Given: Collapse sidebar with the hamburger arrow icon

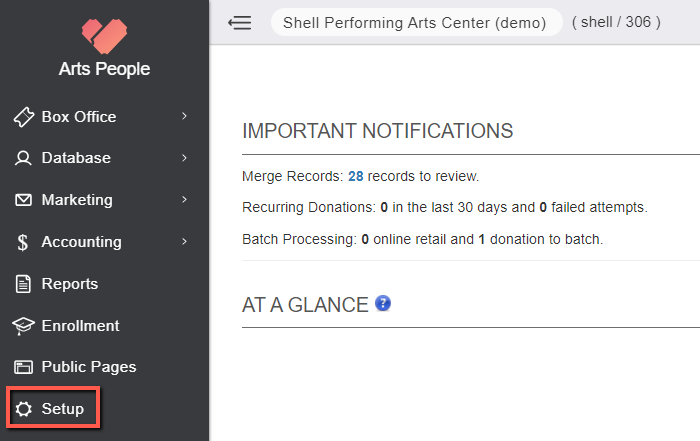Looking at the screenshot, I should 240,22.
